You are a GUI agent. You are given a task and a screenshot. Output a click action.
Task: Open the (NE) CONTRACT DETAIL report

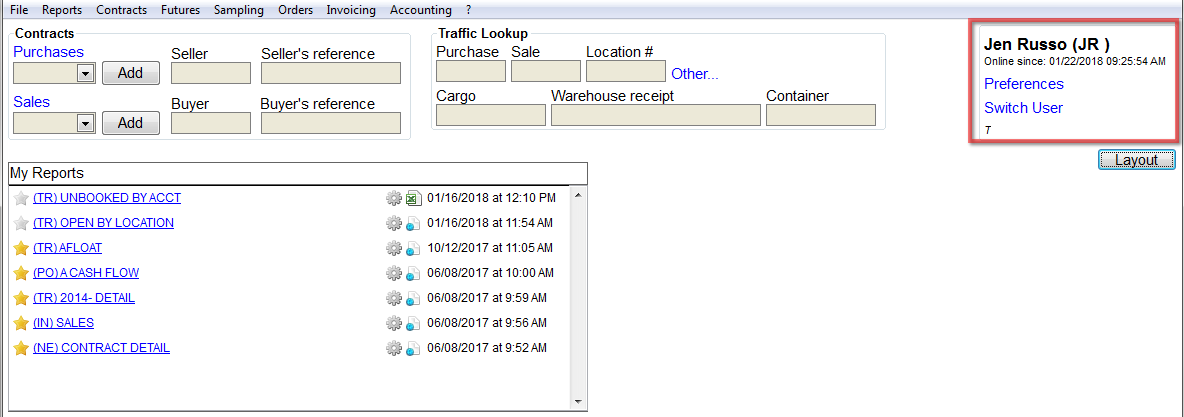[x=101, y=348]
